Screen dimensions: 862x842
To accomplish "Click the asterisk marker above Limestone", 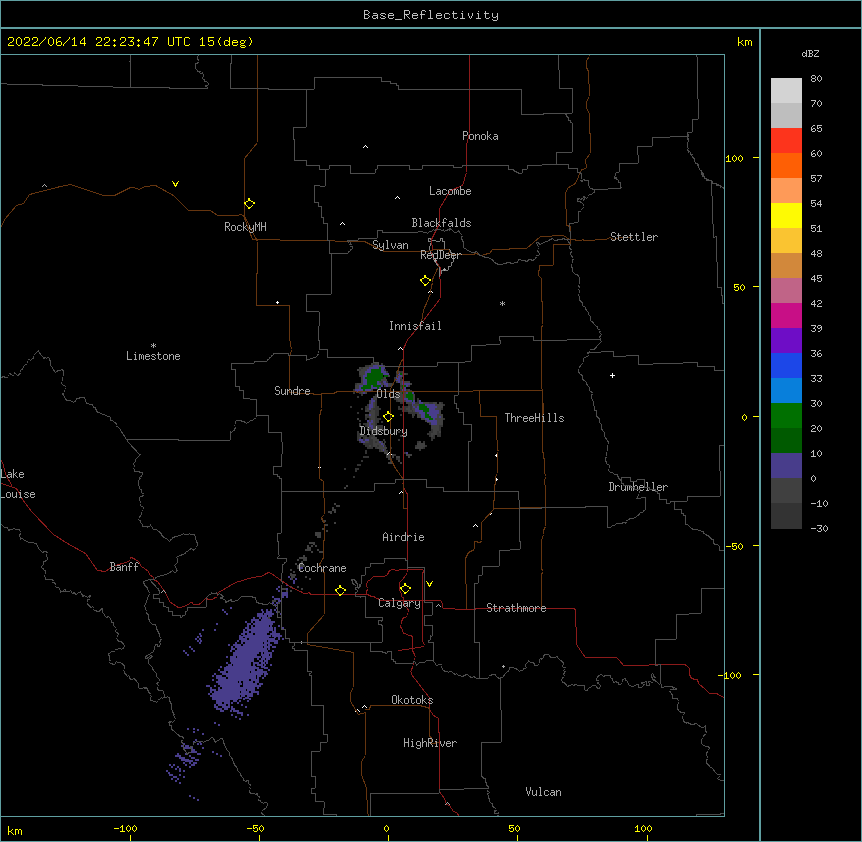I will coord(153,345).
